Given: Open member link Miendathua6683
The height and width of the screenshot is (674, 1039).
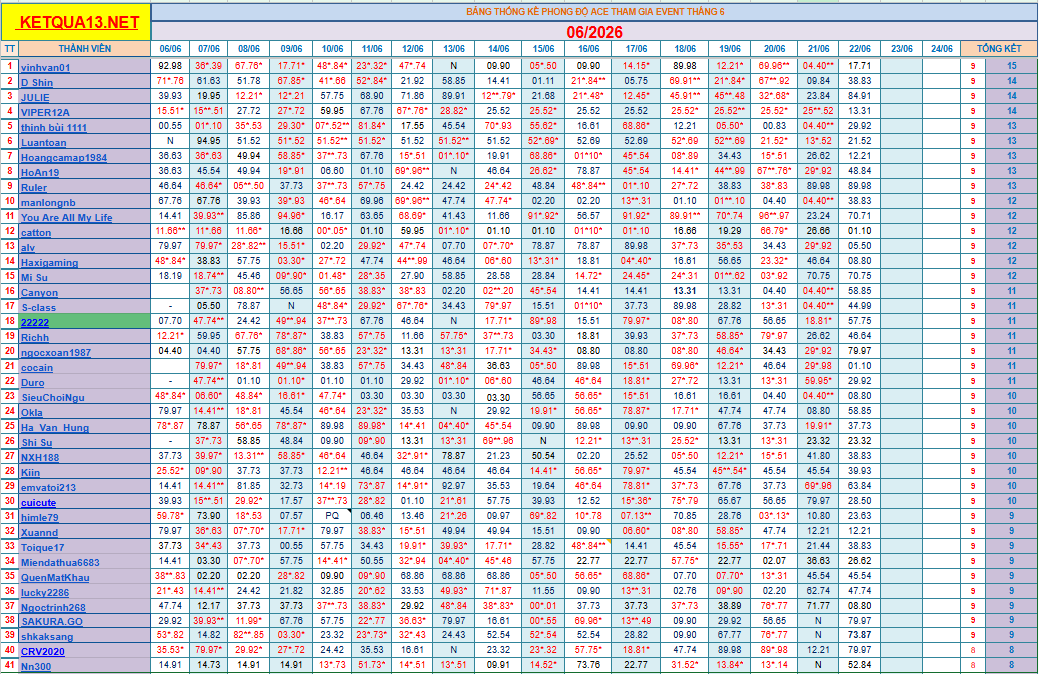Looking at the screenshot, I should tap(60, 563).
